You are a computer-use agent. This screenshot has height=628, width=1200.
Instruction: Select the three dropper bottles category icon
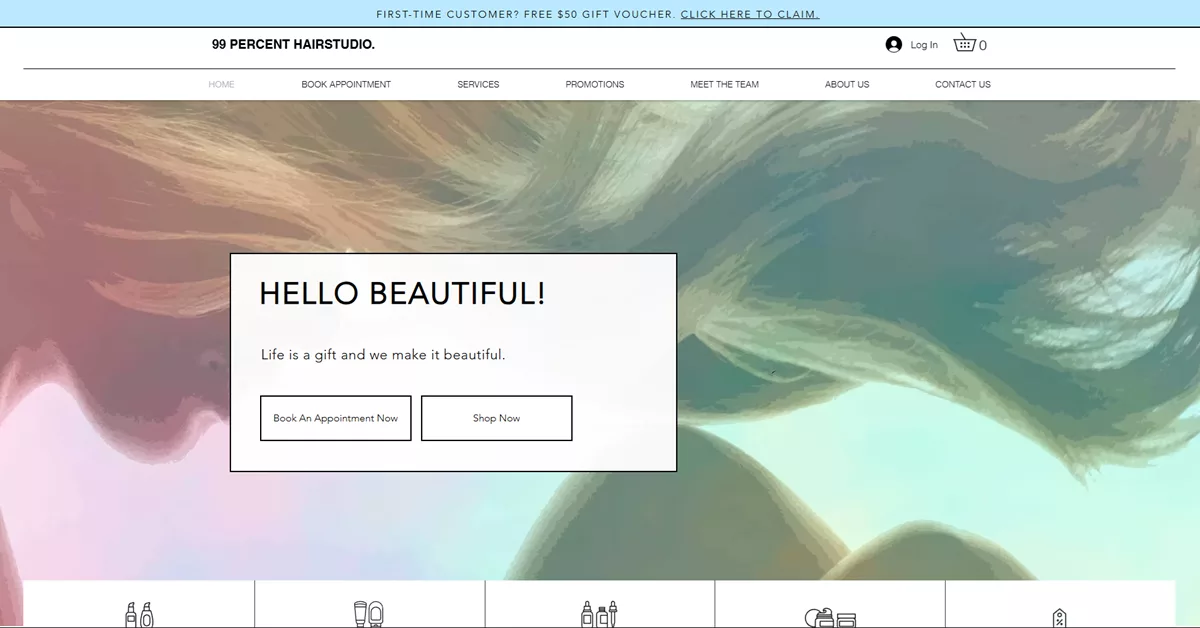[600, 614]
